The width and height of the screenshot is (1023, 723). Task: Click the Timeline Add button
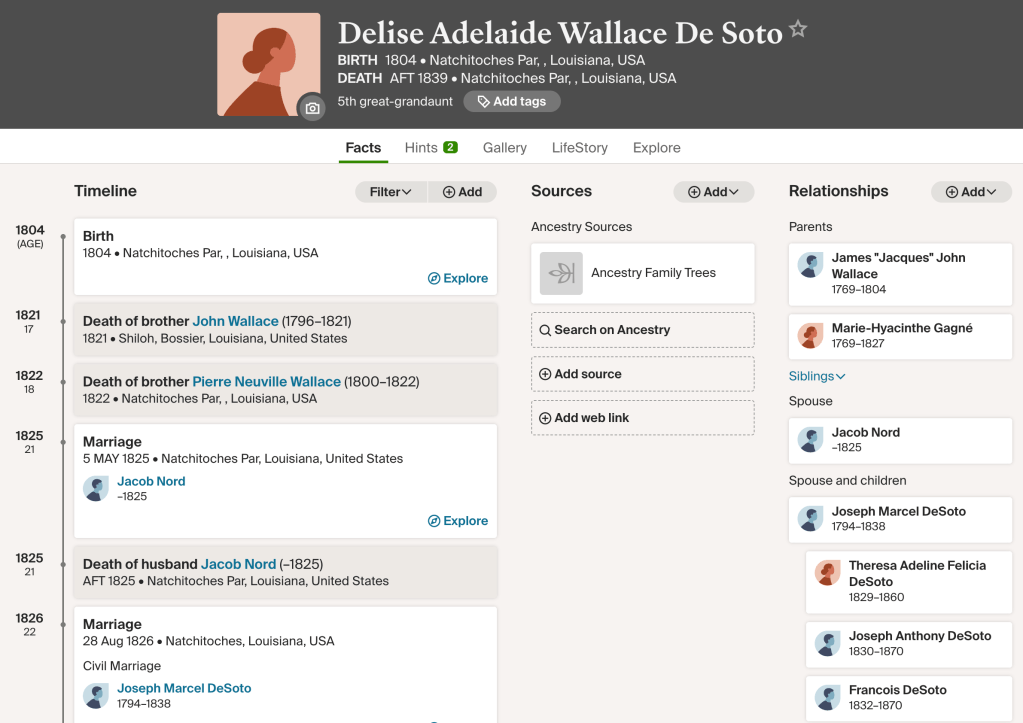[x=463, y=192]
